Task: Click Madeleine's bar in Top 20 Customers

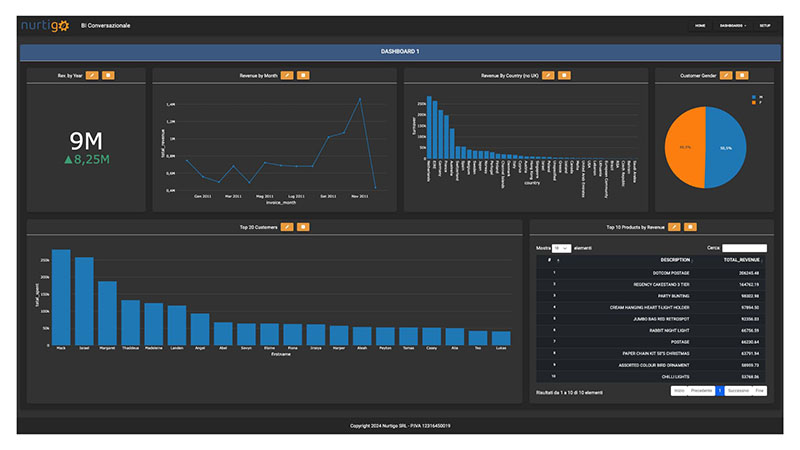Action: [x=154, y=324]
